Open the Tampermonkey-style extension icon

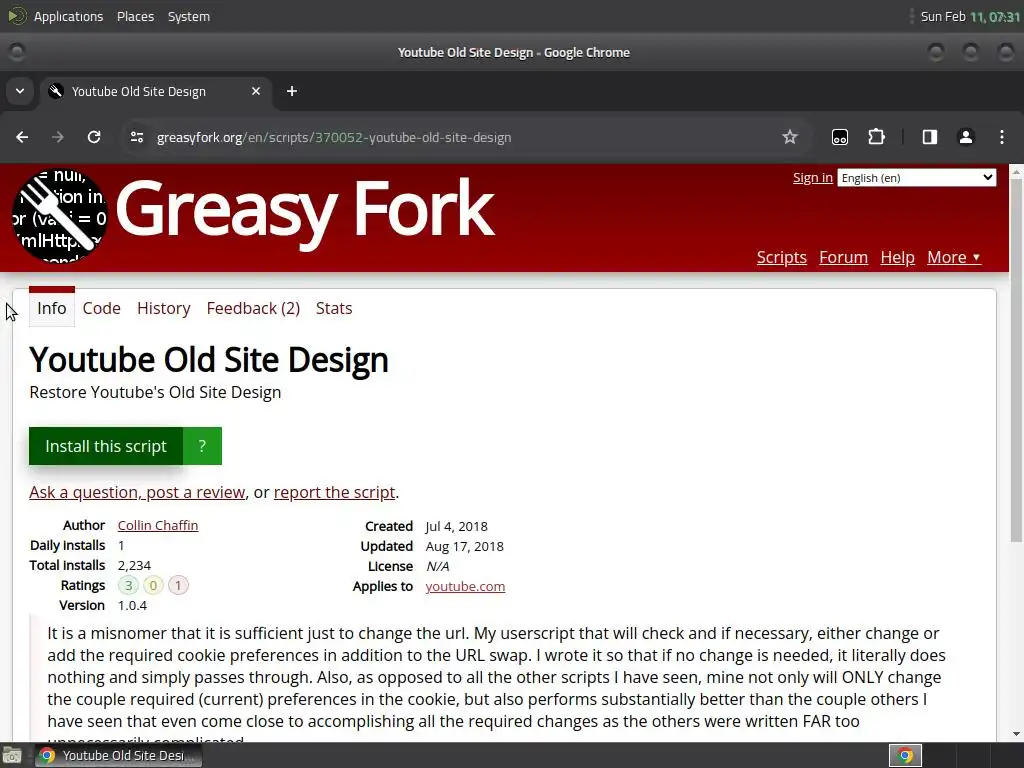tap(840, 137)
